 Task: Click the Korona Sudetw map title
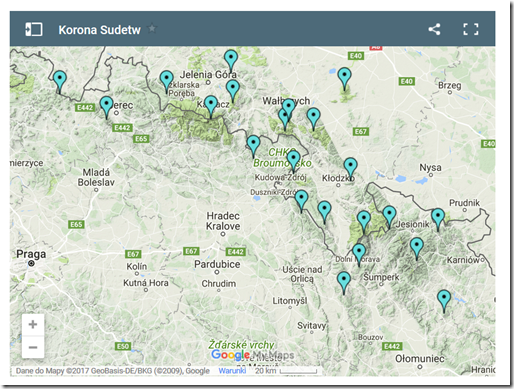coord(99,30)
